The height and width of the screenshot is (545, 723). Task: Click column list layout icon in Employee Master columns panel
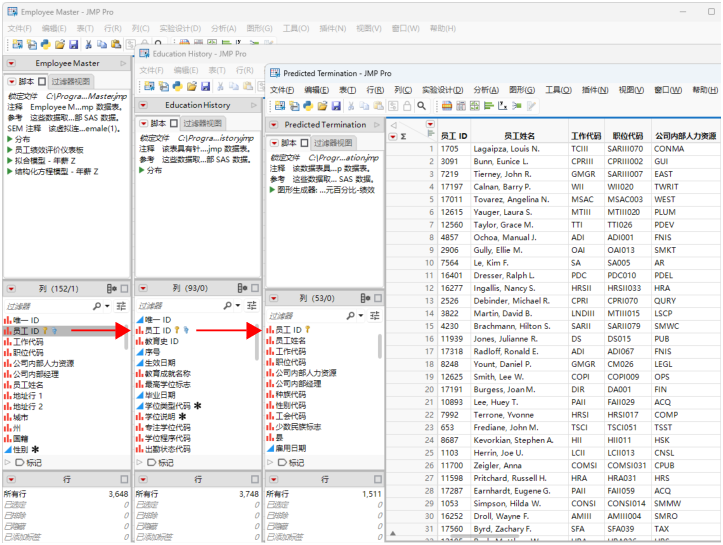pyautogui.click(x=112, y=289)
